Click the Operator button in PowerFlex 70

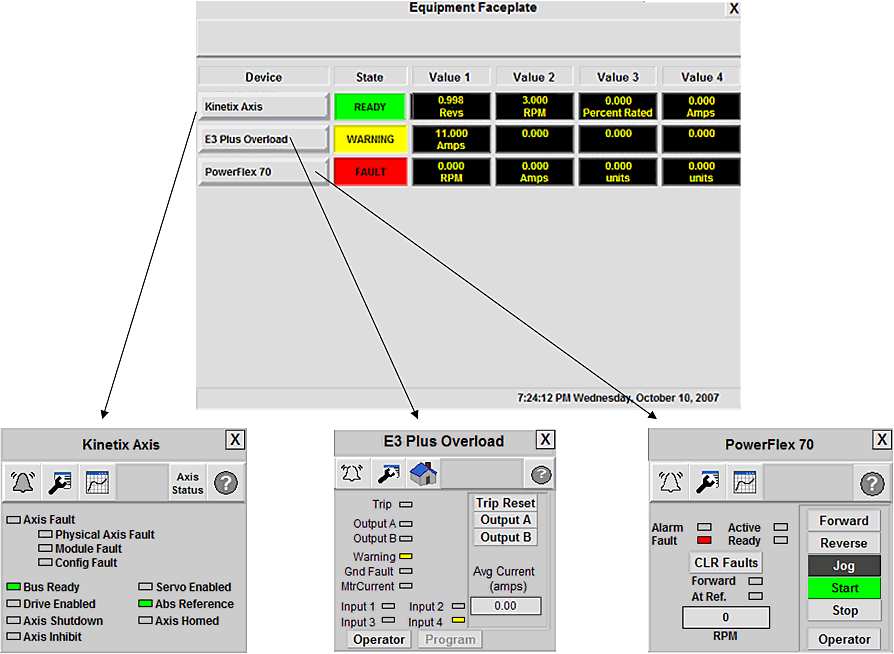pyautogui.click(x=844, y=639)
